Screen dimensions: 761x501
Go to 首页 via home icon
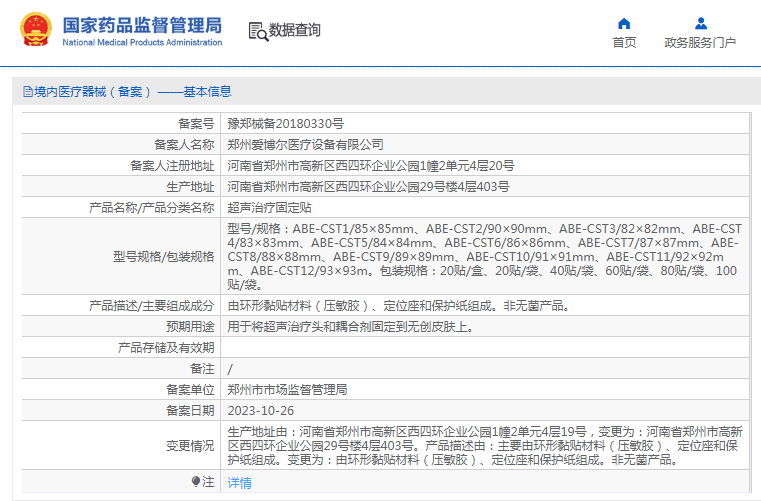coord(624,24)
